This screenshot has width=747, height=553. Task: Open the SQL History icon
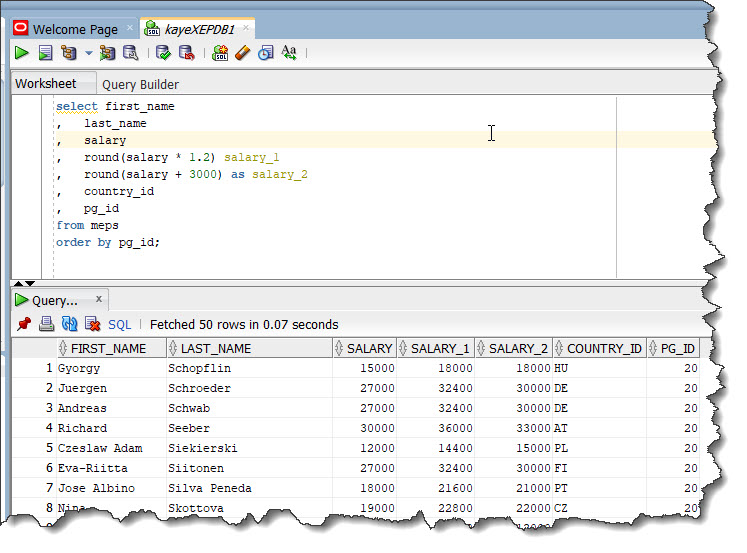(x=266, y=53)
